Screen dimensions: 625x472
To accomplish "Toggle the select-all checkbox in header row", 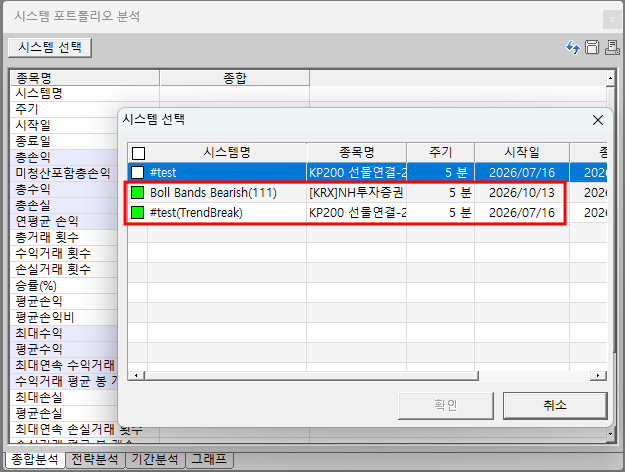I will click(138, 153).
